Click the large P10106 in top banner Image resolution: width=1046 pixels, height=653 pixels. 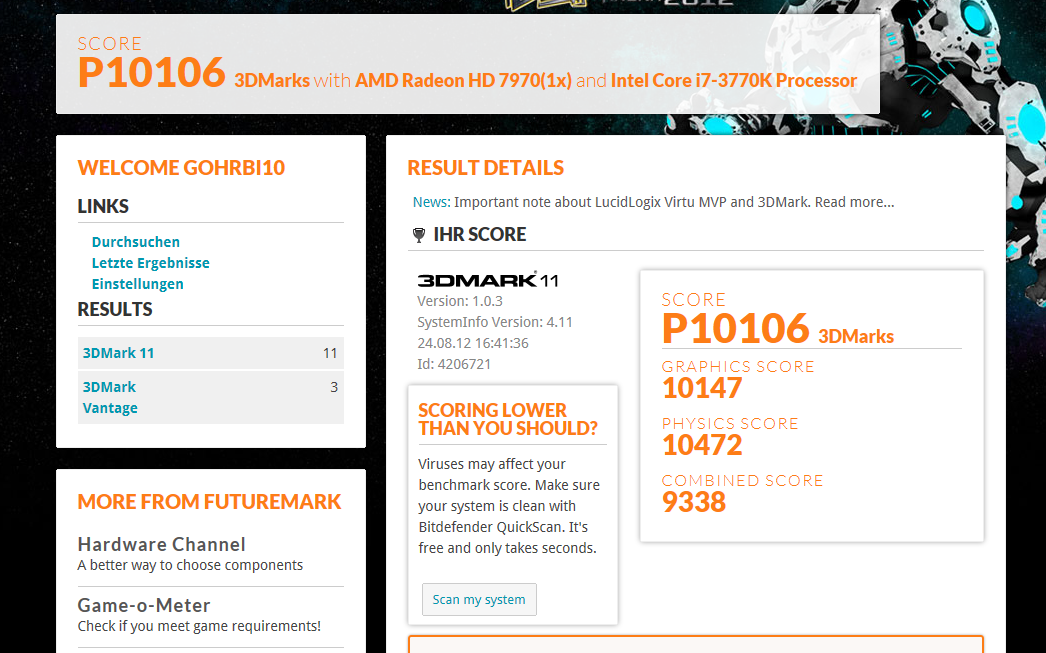pyautogui.click(x=151, y=72)
